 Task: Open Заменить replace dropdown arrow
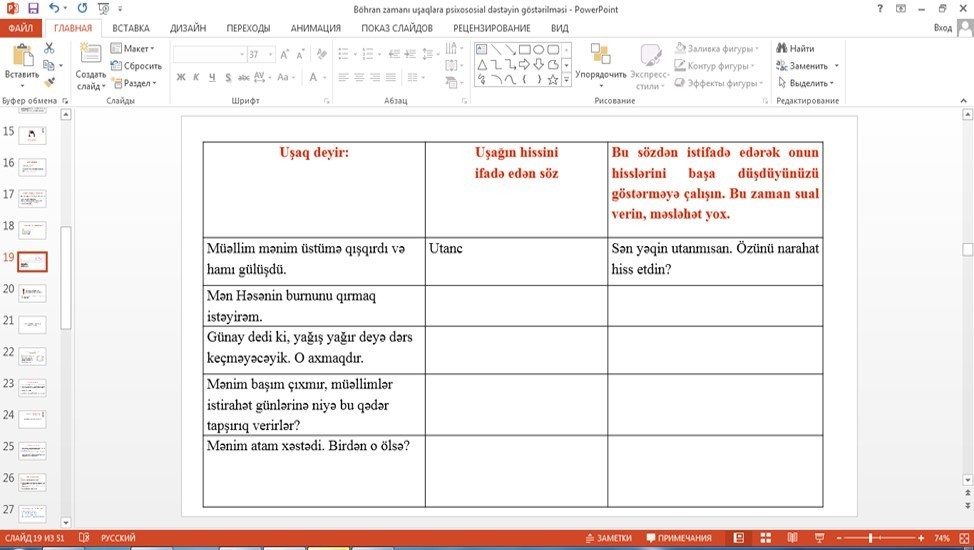(837, 66)
